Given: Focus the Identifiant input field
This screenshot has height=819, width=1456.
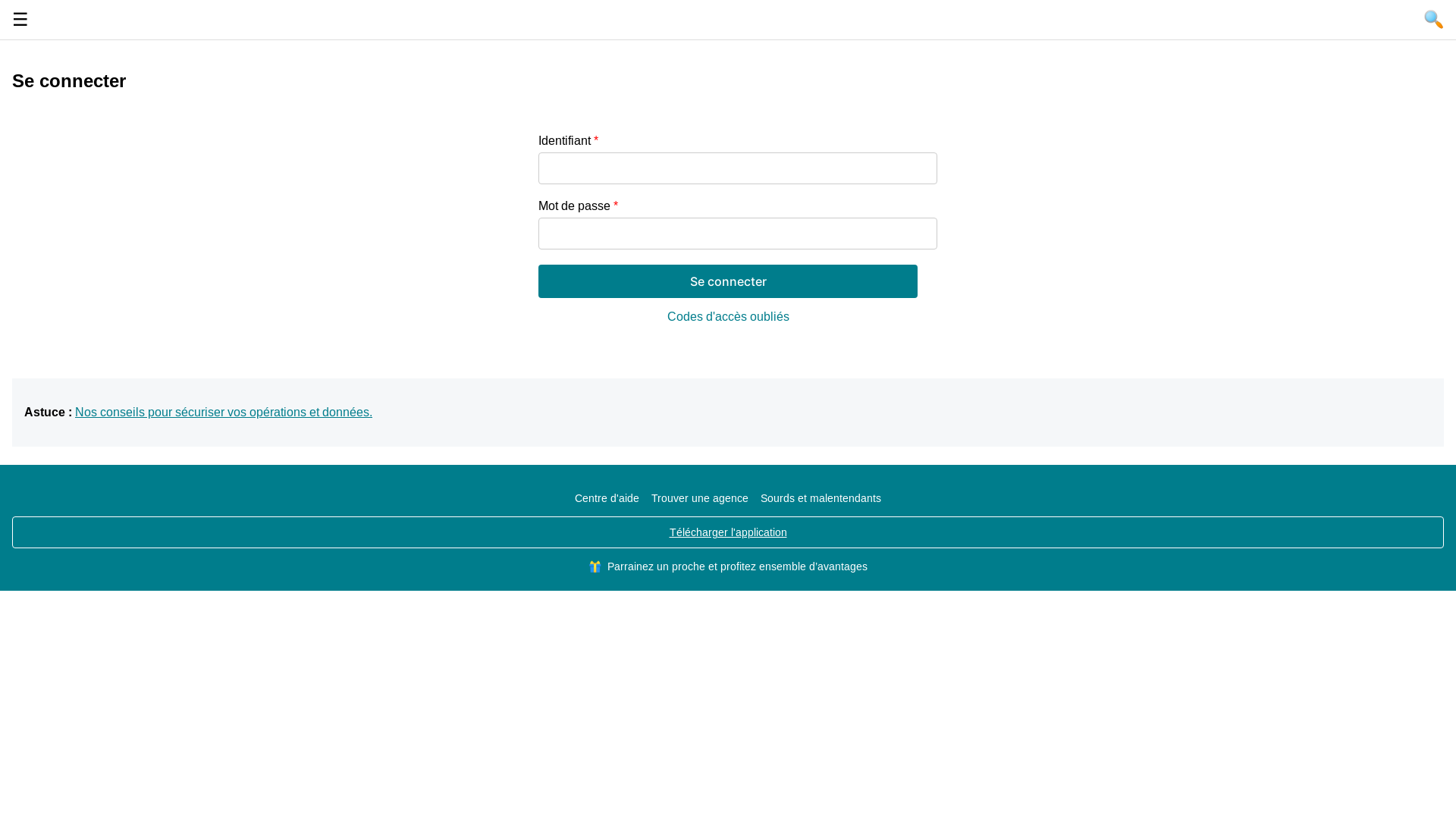Looking at the screenshot, I should click(738, 168).
